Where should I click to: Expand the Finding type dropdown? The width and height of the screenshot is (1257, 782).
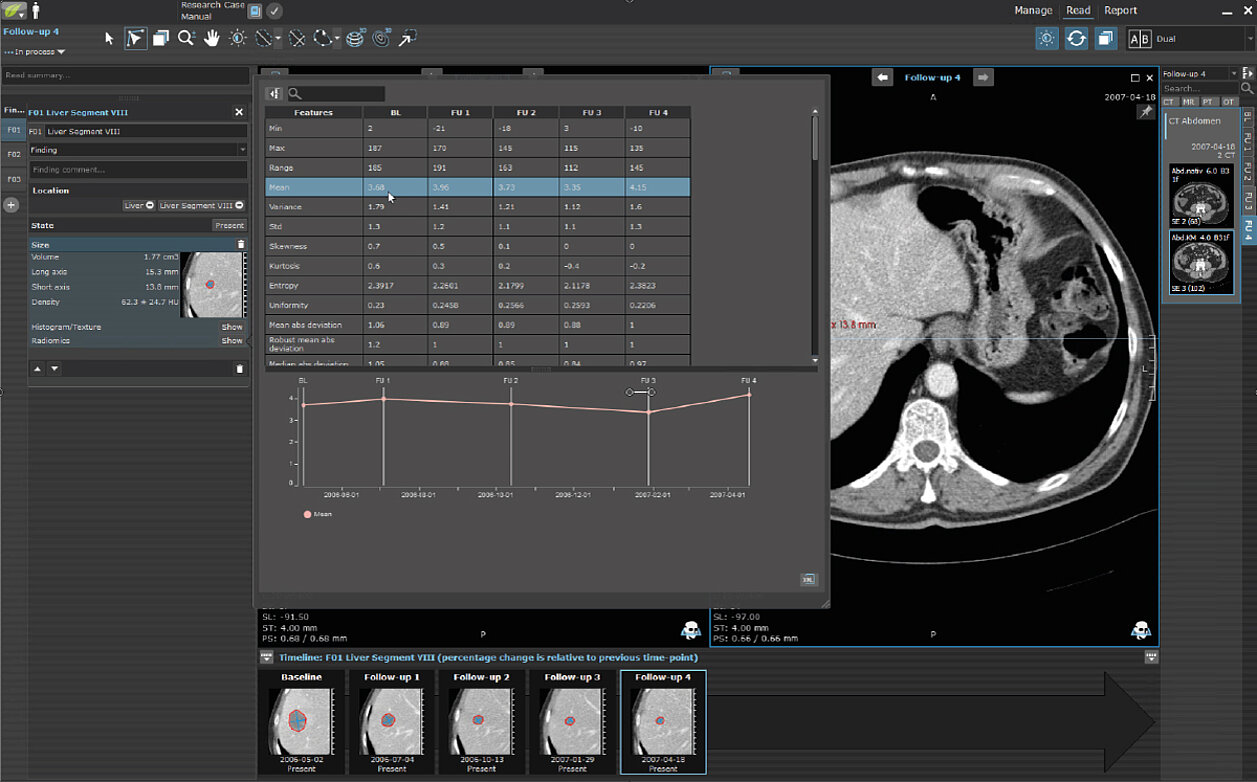coord(242,150)
